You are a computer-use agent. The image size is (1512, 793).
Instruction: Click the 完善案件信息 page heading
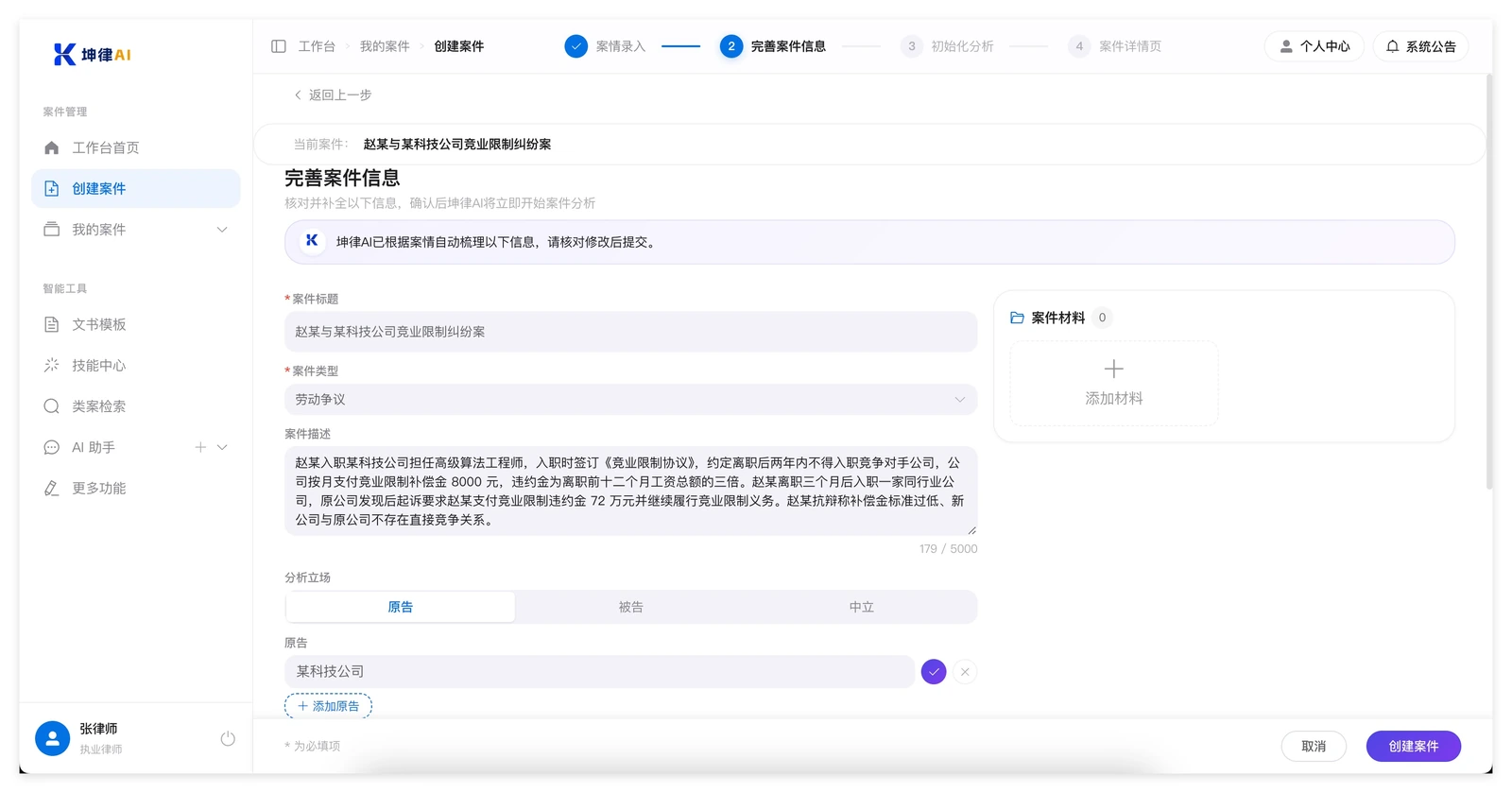pyautogui.click(x=342, y=178)
